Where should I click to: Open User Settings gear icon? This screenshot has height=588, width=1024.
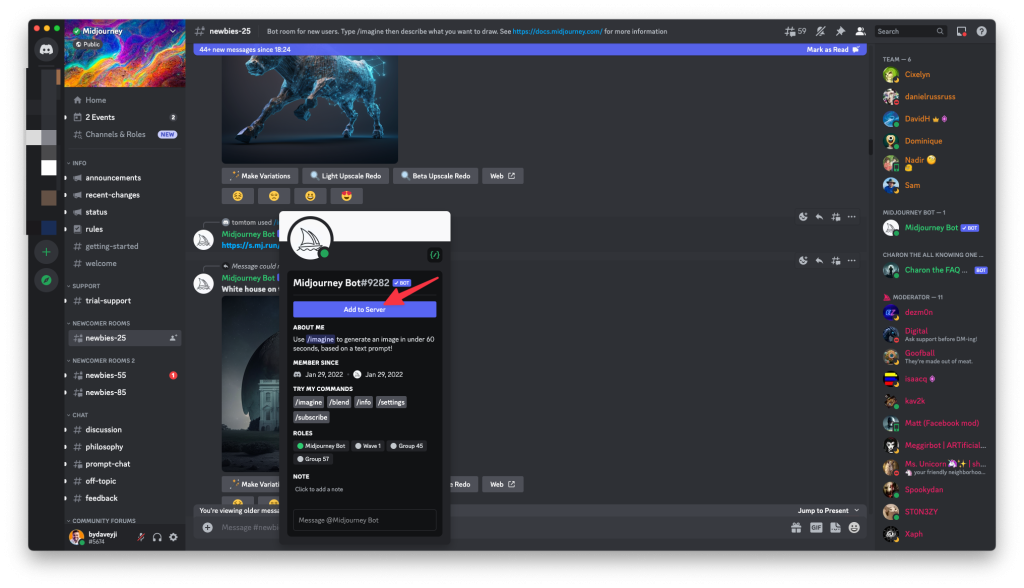pyautogui.click(x=173, y=537)
